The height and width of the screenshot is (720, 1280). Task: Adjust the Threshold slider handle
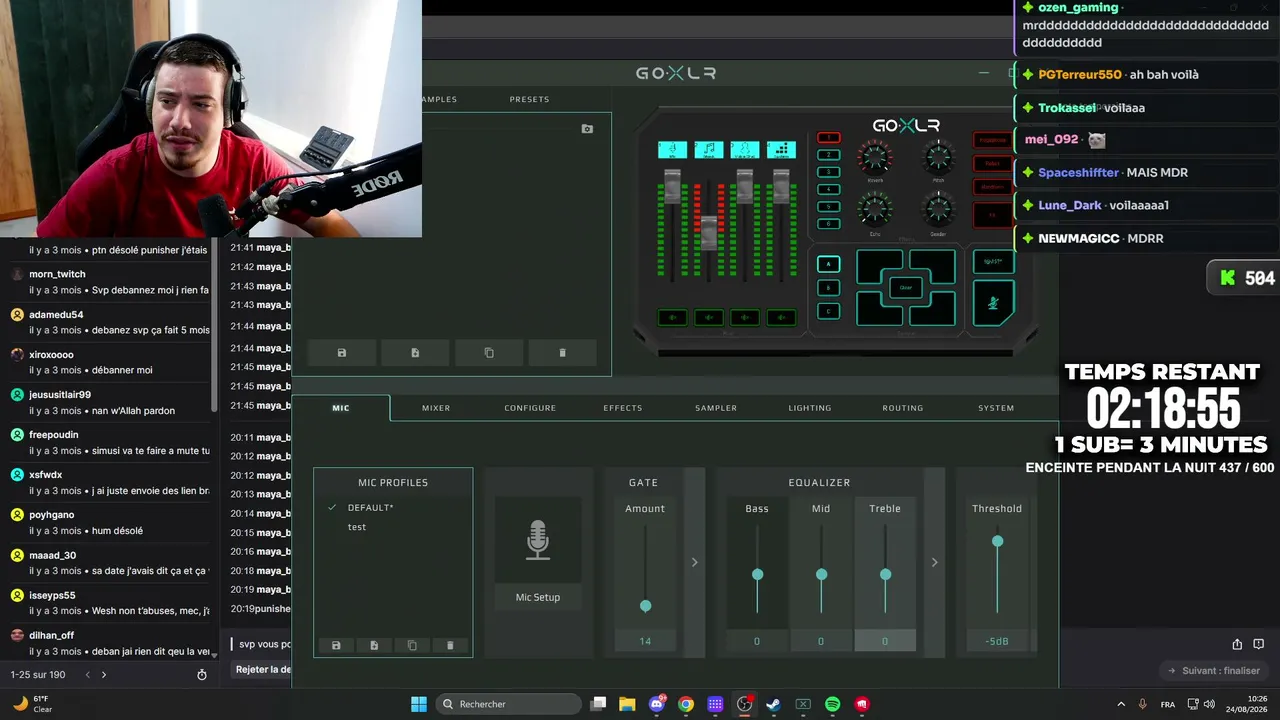pyautogui.click(x=997, y=541)
